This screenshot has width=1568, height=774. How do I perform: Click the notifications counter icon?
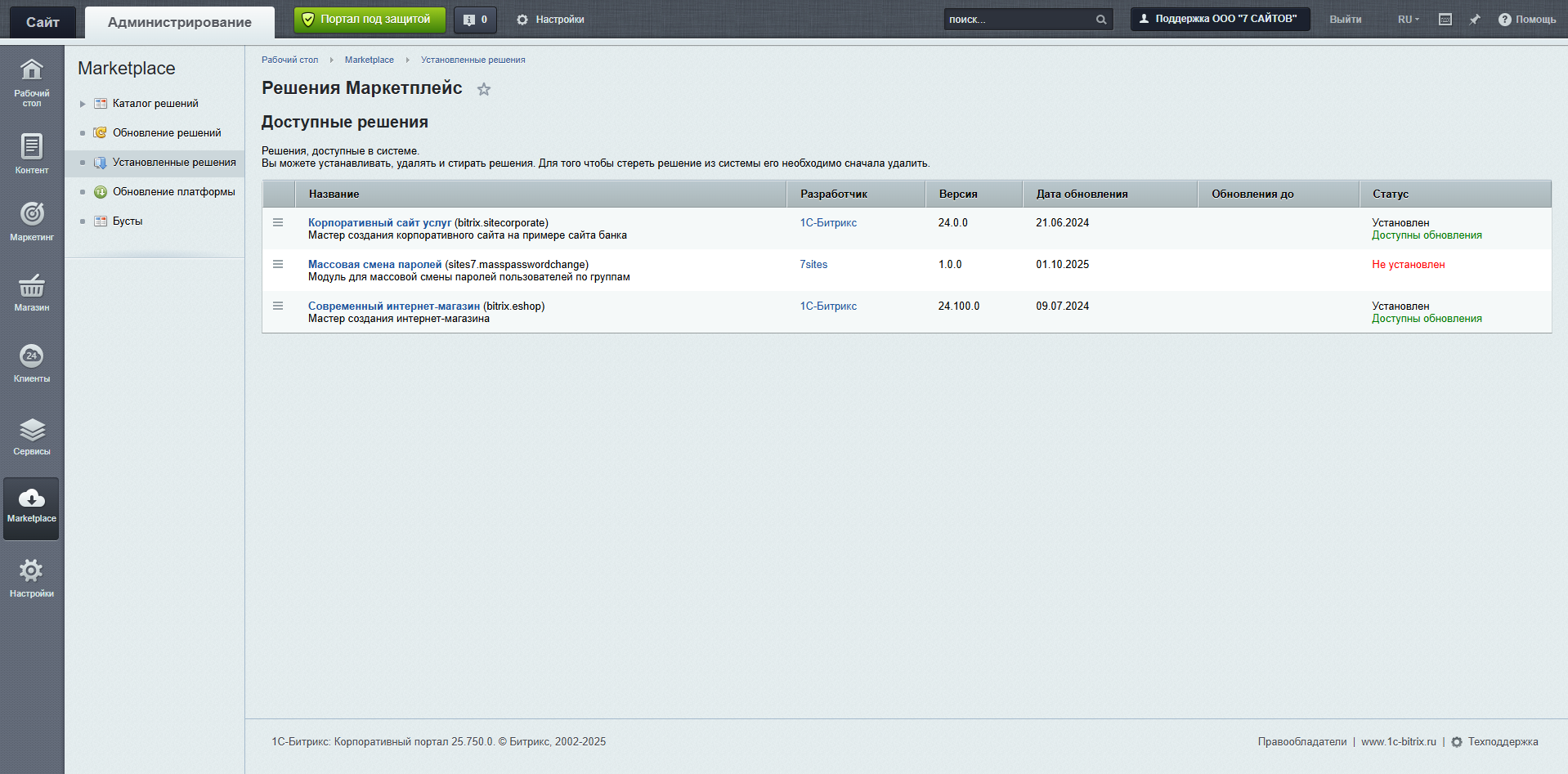pos(475,20)
